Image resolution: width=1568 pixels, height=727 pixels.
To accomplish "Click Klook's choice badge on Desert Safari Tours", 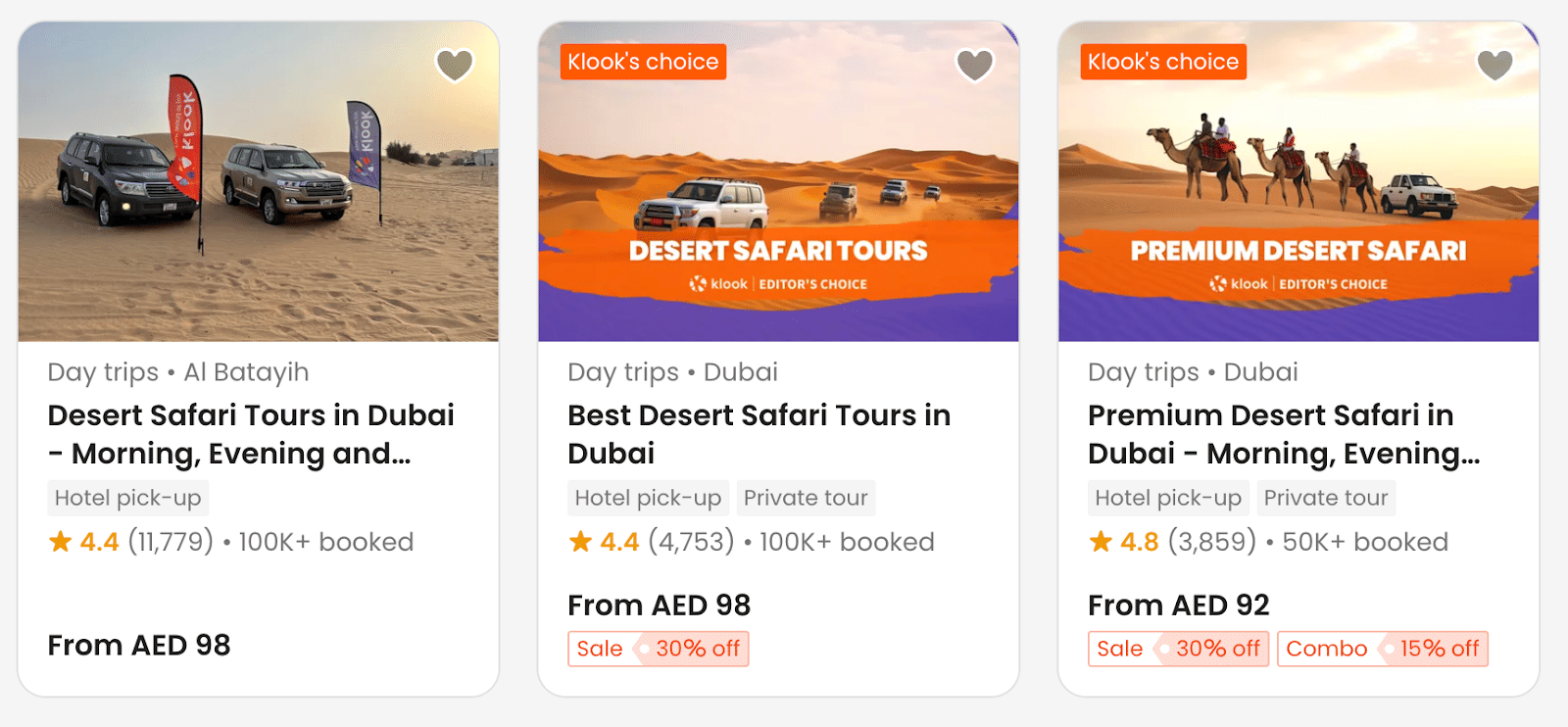I will point(643,62).
